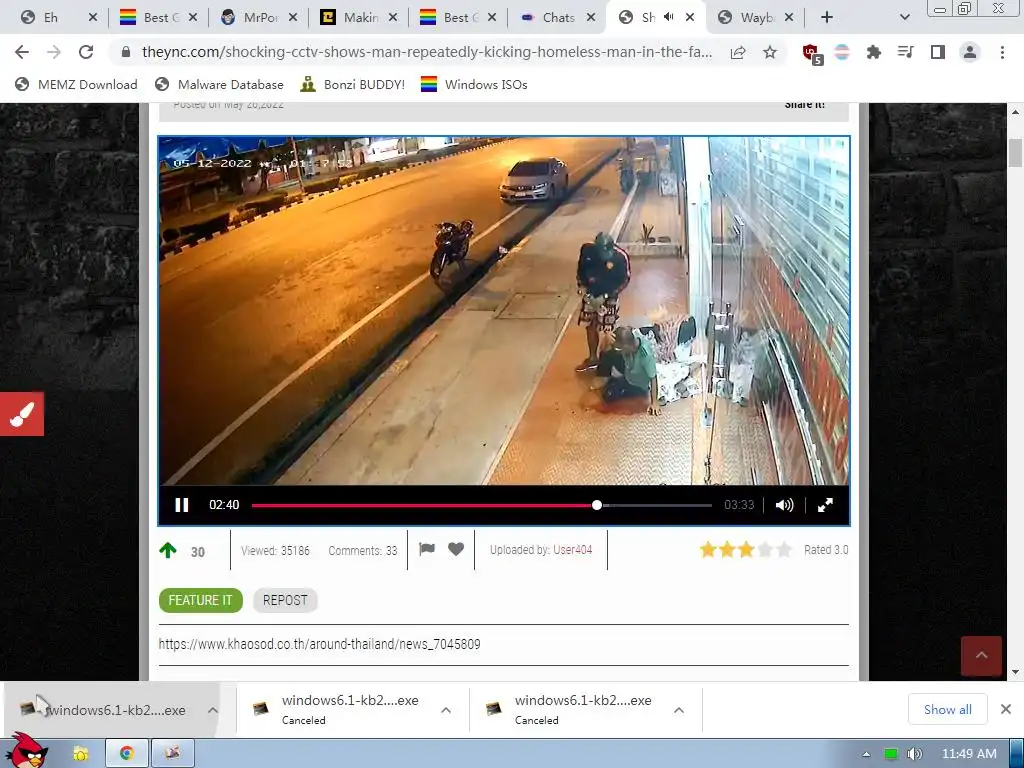Go forward in browser history
This screenshot has height=768, width=1024.
tap(54, 52)
